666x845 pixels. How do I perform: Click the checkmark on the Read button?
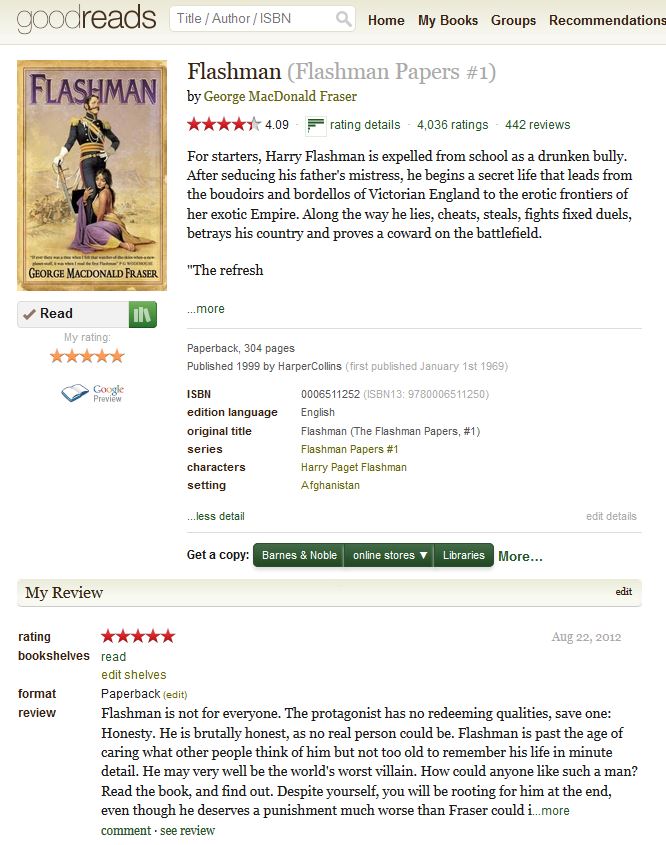click(29, 314)
